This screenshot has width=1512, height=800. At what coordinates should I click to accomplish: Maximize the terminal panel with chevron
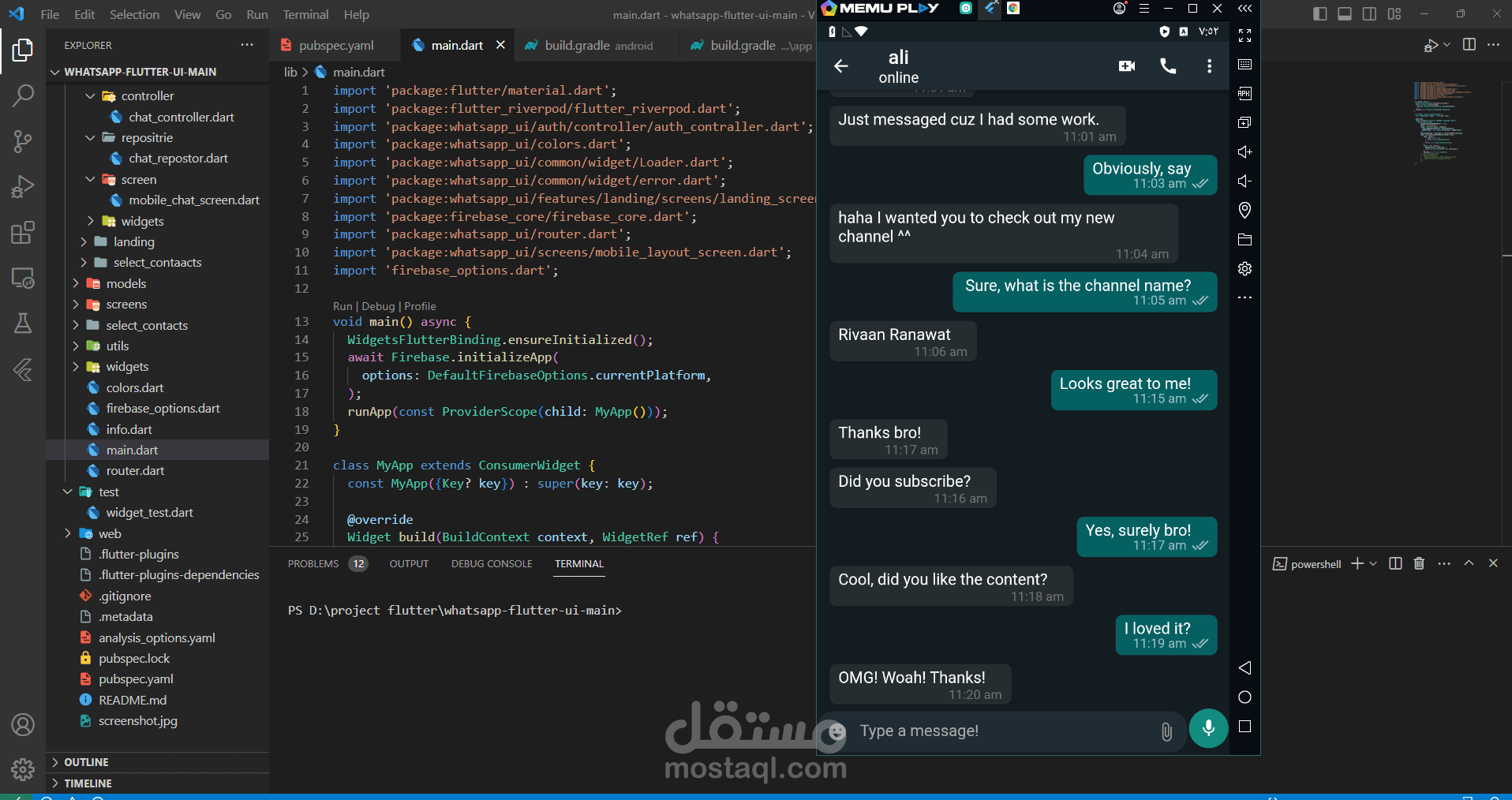(1469, 563)
